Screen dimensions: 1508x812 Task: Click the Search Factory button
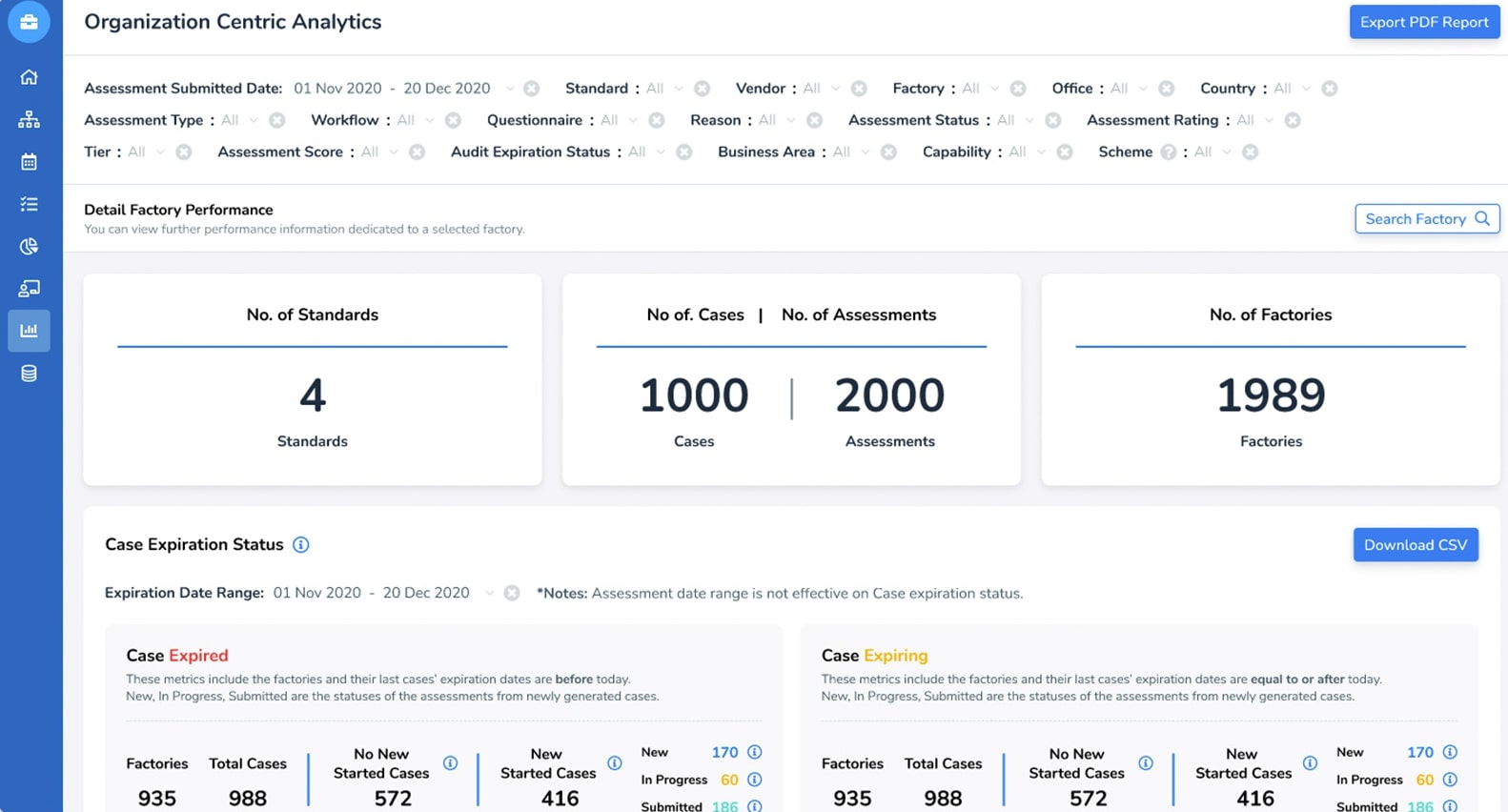point(1427,219)
